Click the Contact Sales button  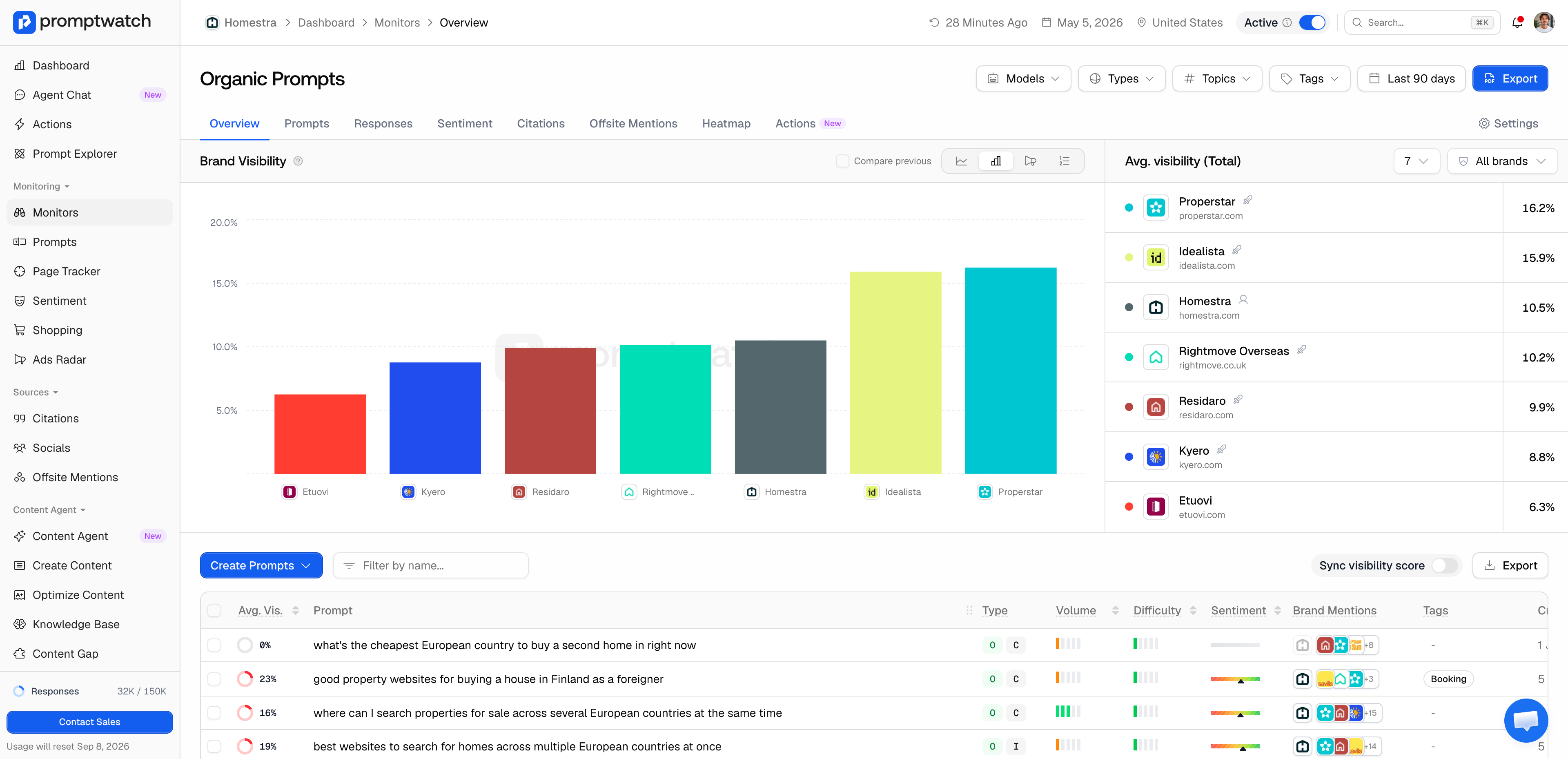point(89,723)
